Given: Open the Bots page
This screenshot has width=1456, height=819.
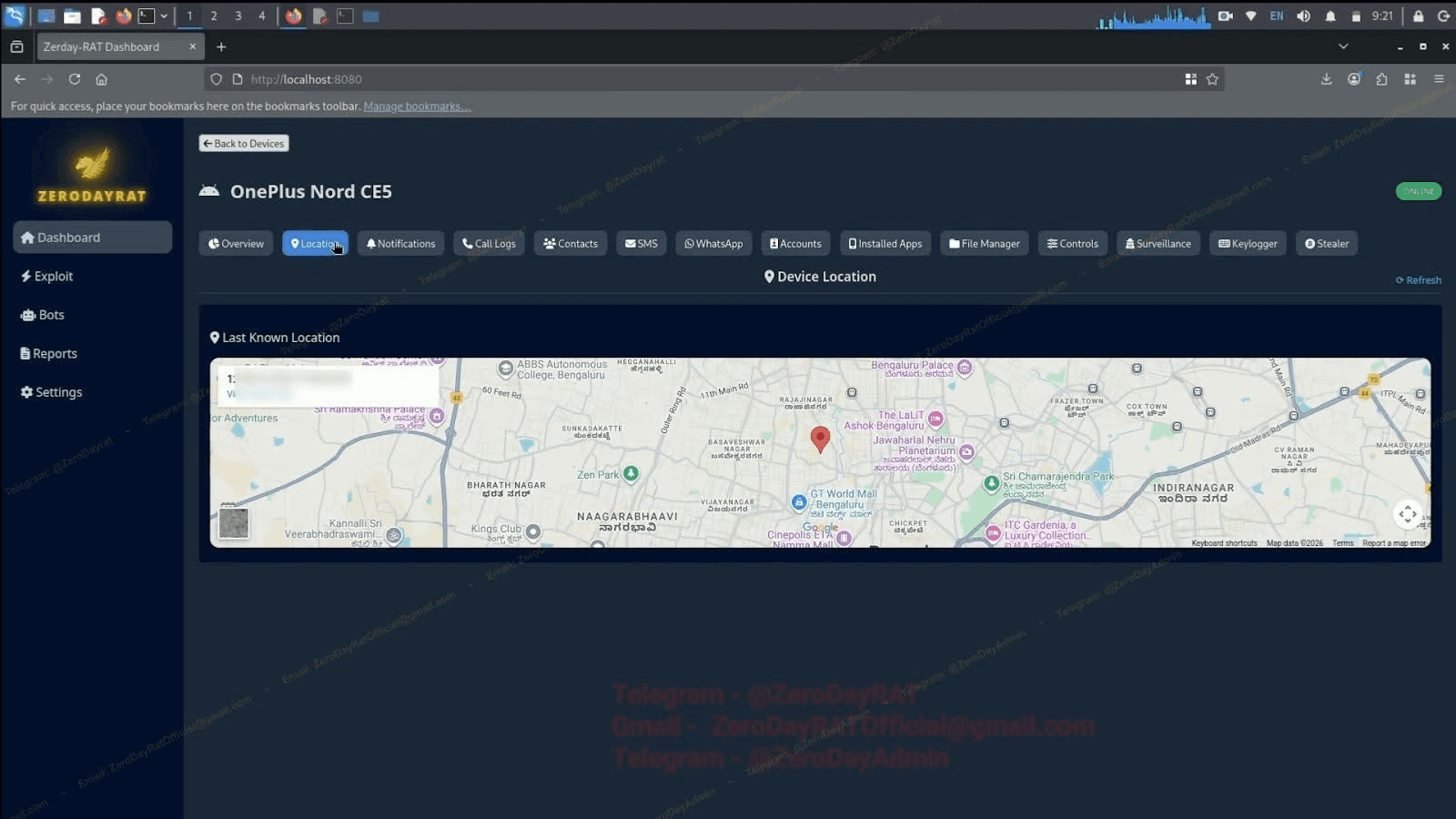Looking at the screenshot, I should point(50,314).
